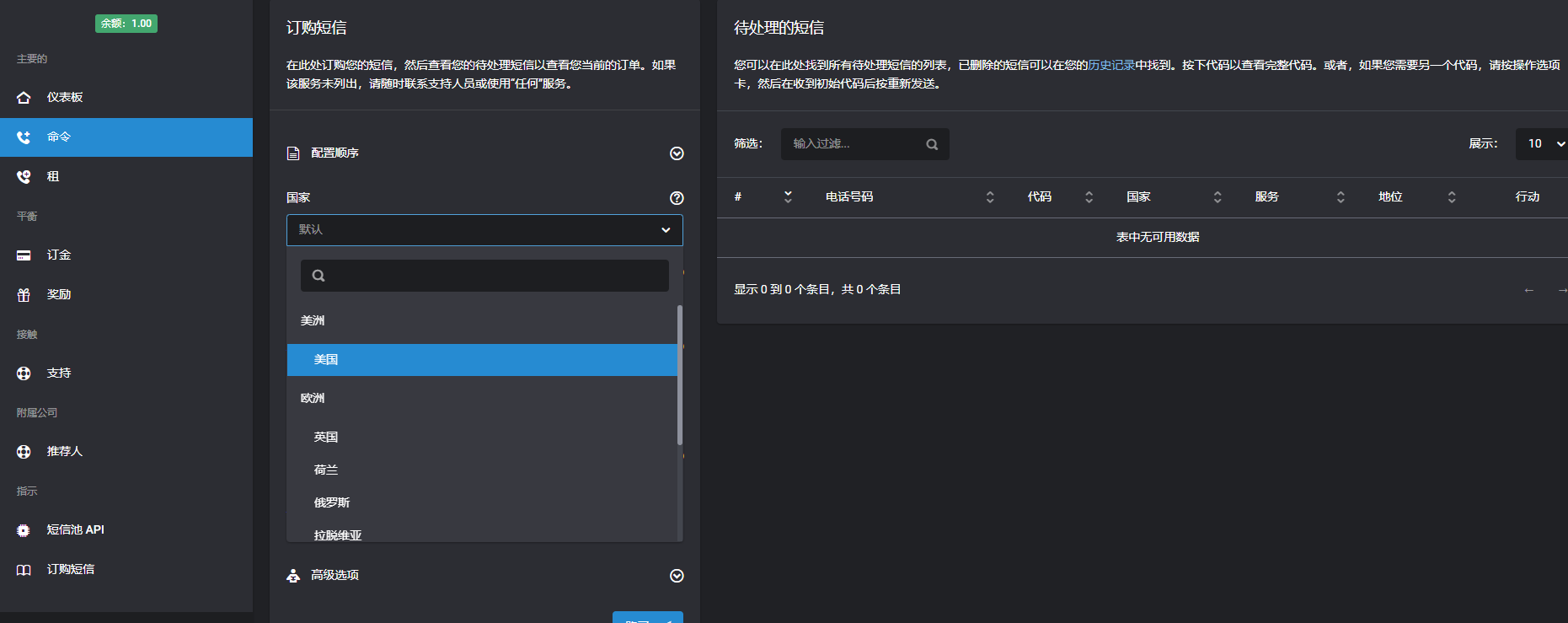Click the 订购短信 sidebar link
Image resolution: width=1568 pixels, height=623 pixels.
tap(126, 570)
